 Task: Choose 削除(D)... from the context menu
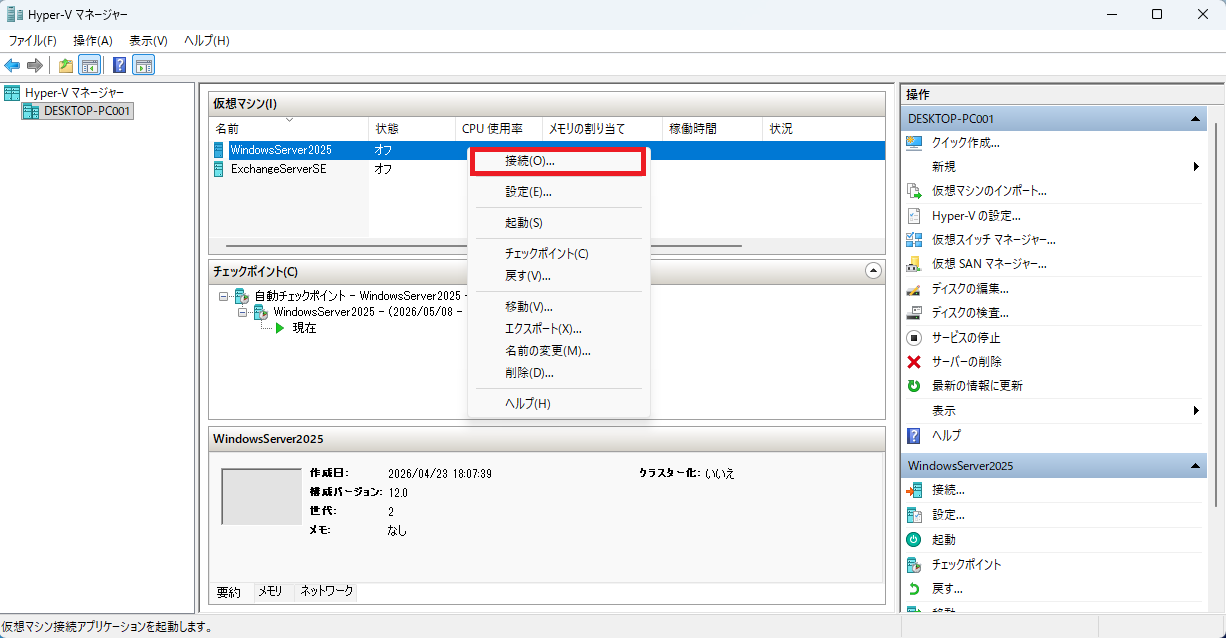(x=559, y=373)
